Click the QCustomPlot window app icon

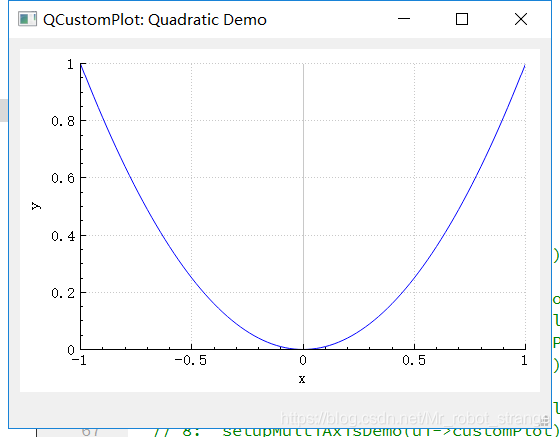tap(27, 19)
